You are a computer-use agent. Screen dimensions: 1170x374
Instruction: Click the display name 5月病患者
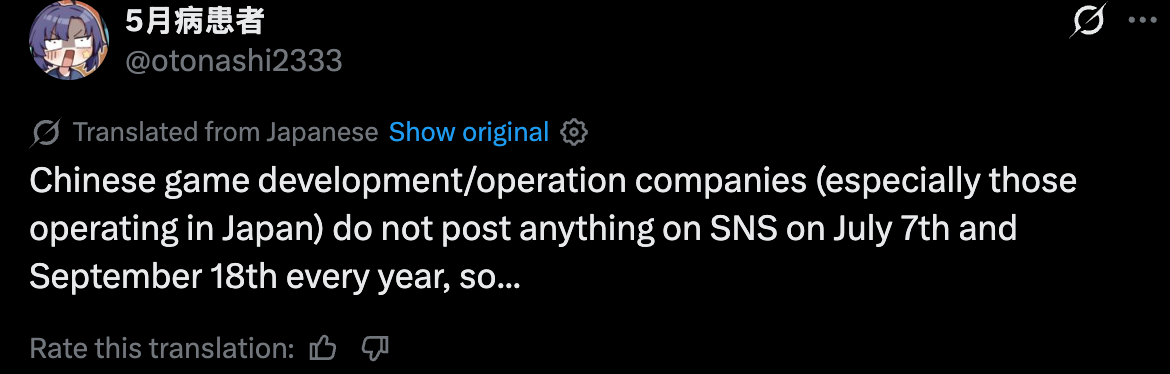click(194, 22)
